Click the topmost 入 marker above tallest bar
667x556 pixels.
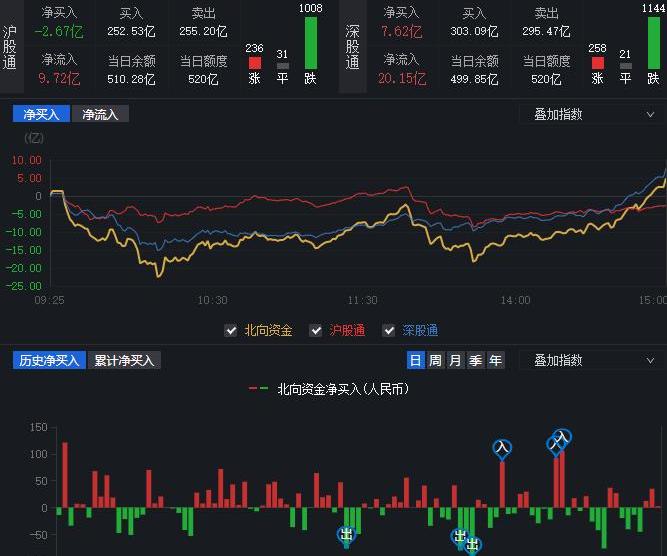(x=563, y=437)
